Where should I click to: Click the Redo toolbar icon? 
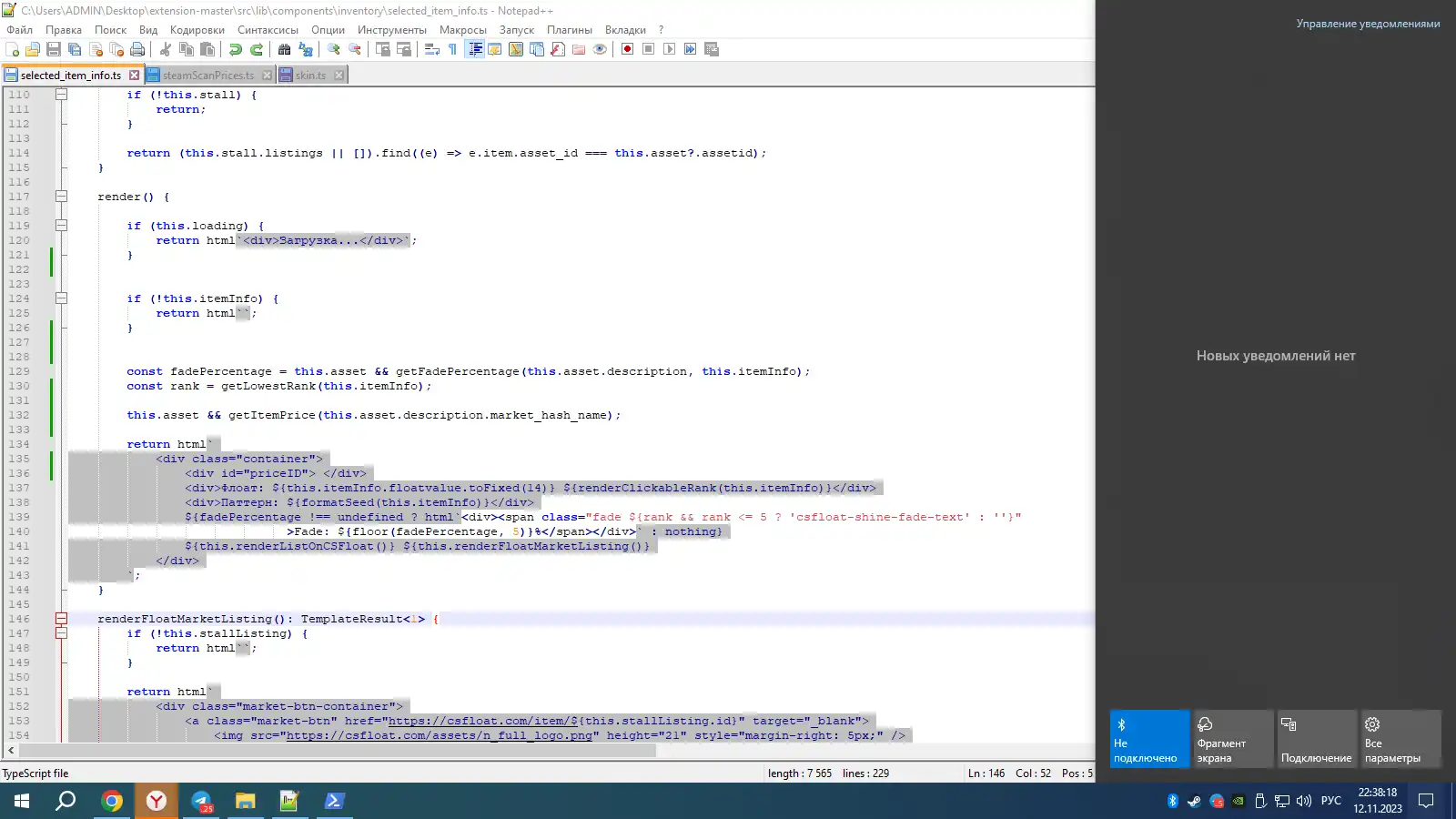(x=257, y=49)
